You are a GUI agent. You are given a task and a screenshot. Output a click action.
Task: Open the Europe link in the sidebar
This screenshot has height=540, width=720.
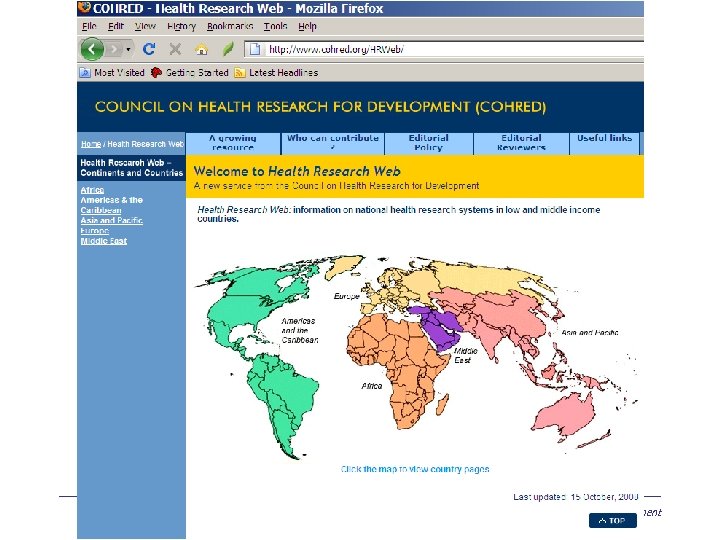(x=95, y=231)
